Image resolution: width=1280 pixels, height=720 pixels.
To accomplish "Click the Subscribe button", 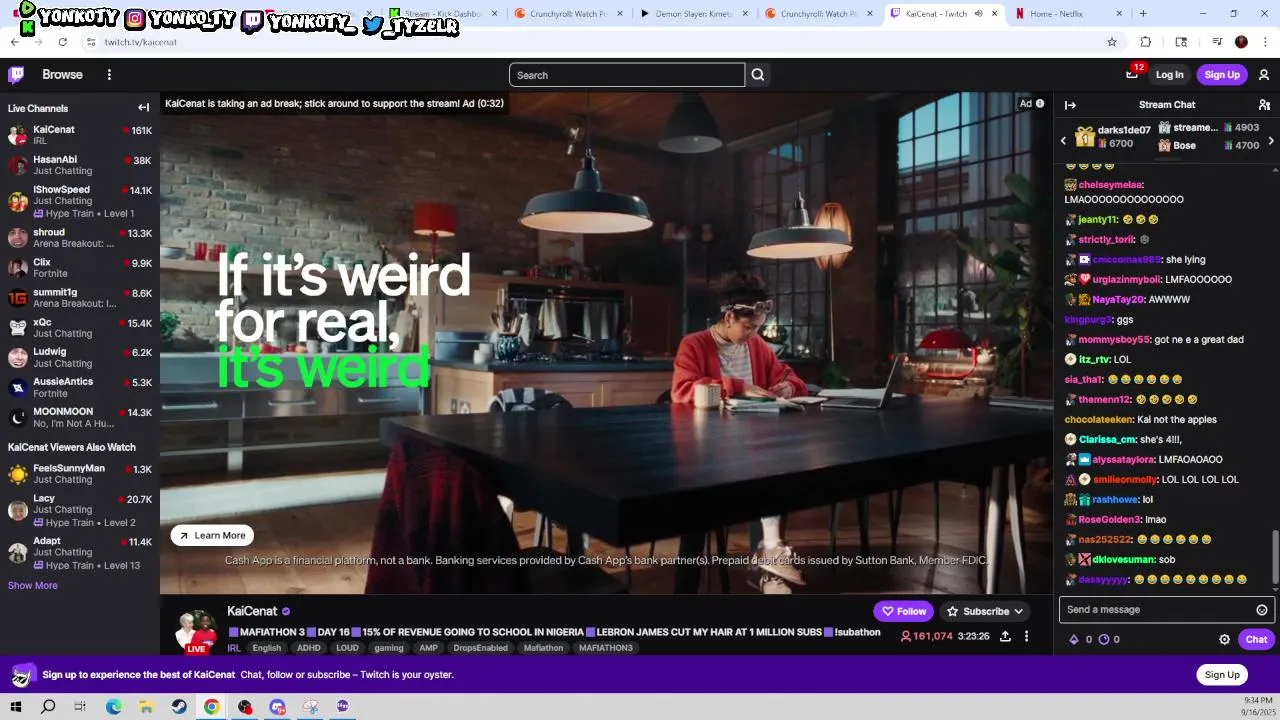I will [985, 611].
